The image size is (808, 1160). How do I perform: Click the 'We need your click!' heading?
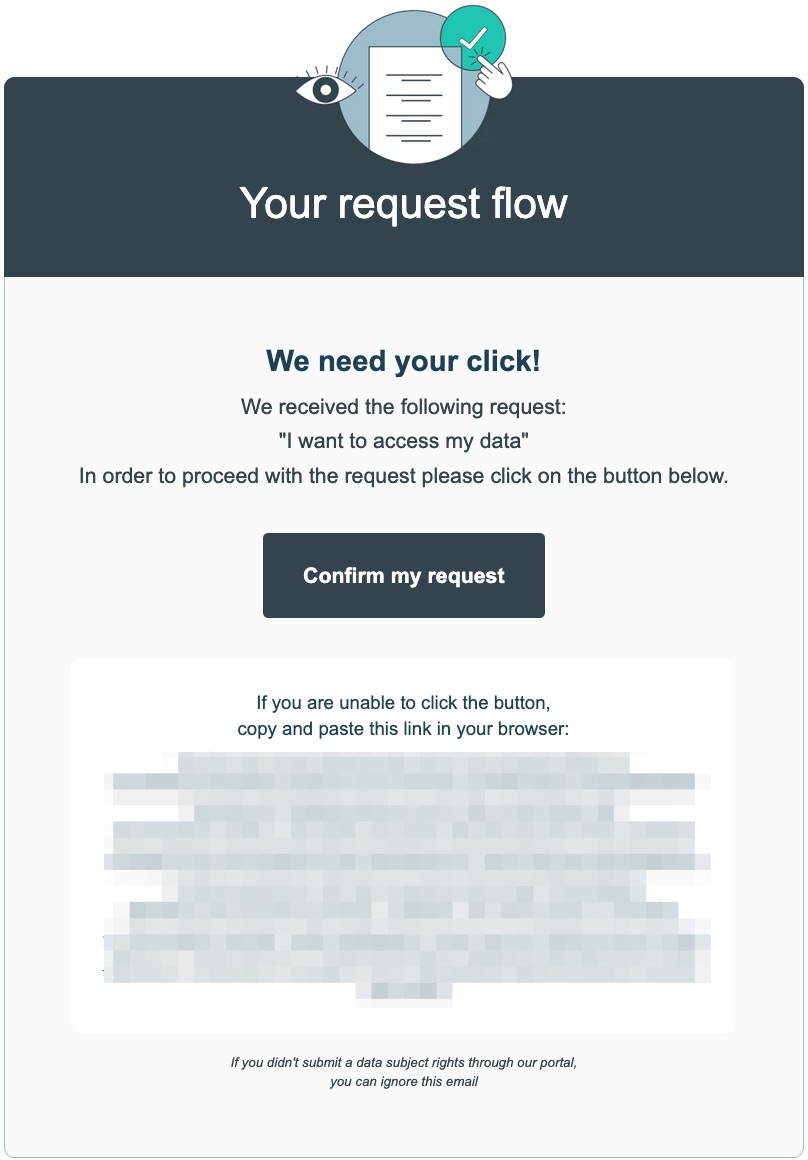[x=404, y=361]
